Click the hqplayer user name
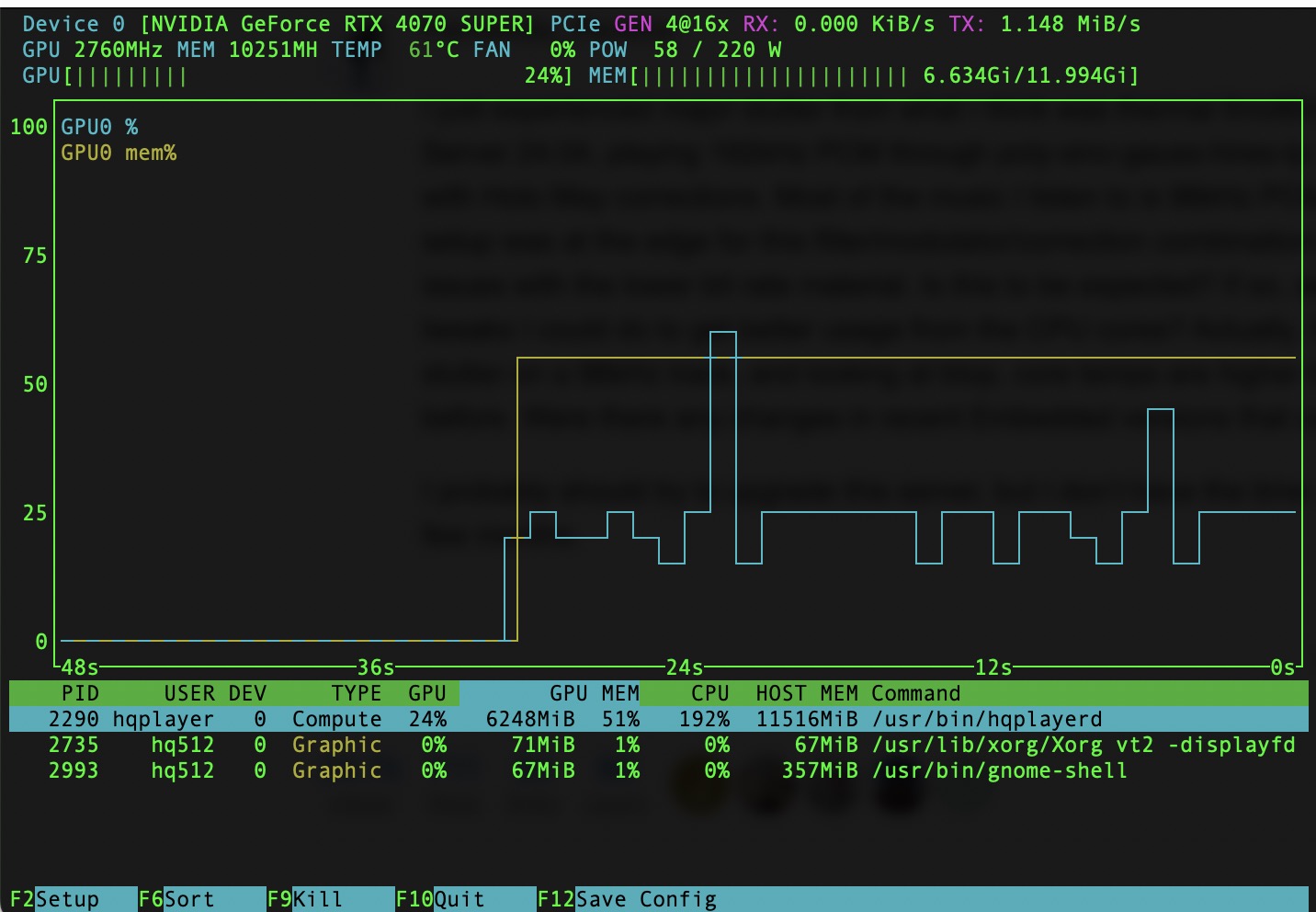The width and height of the screenshot is (1316, 912). 164,719
